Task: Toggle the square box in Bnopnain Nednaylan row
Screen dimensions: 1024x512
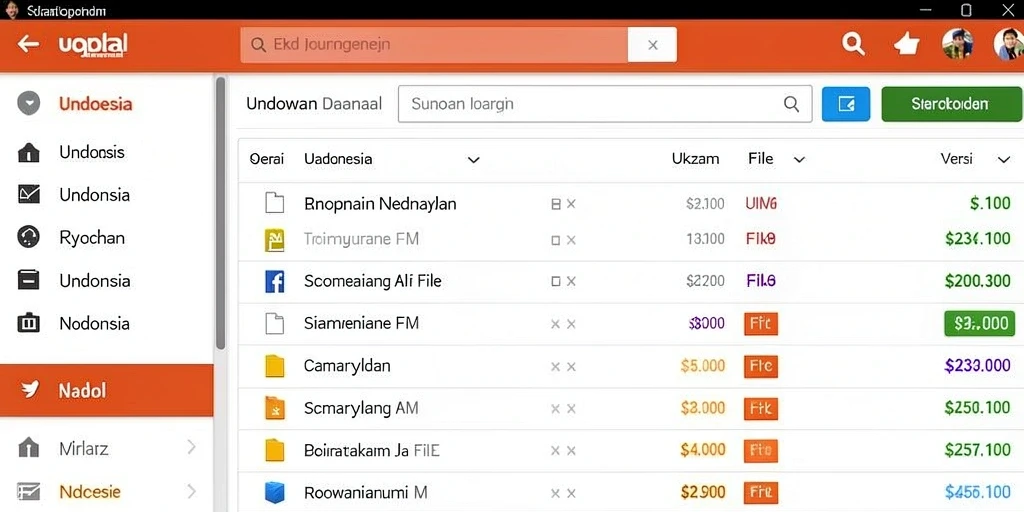Action: [x=556, y=204]
